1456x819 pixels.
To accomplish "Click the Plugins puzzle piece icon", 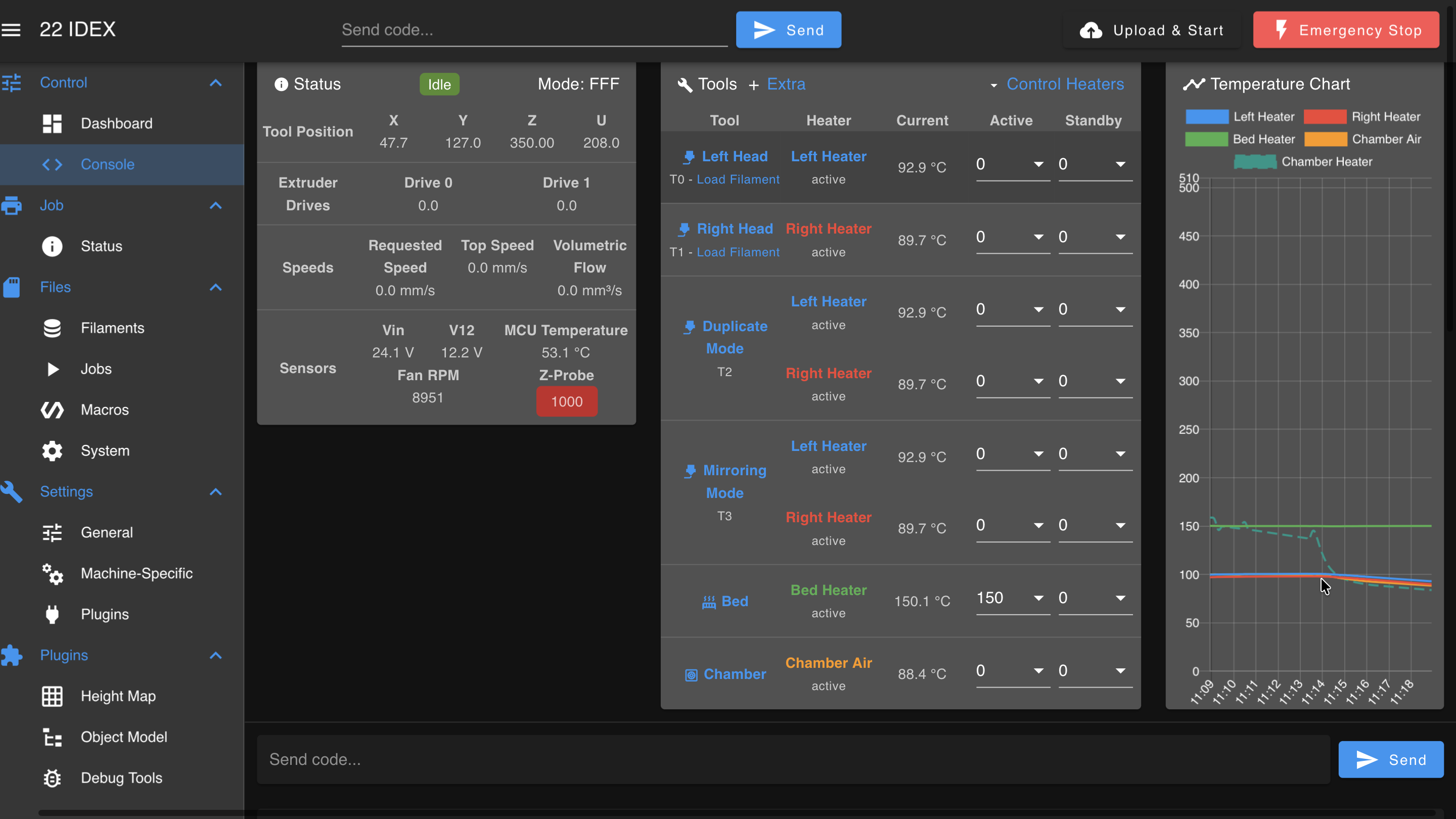I will (11, 656).
